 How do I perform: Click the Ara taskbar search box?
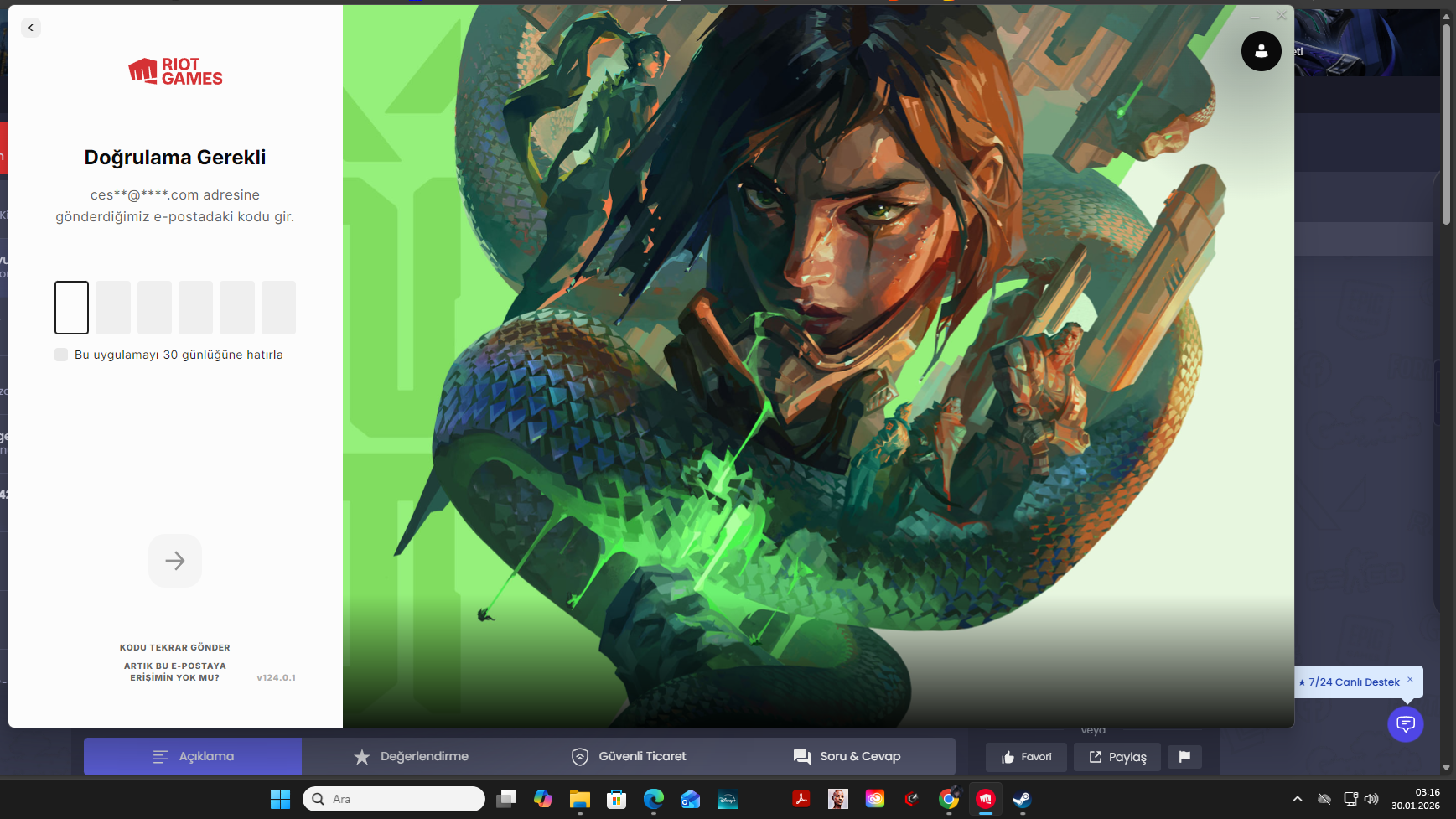pos(394,799)
